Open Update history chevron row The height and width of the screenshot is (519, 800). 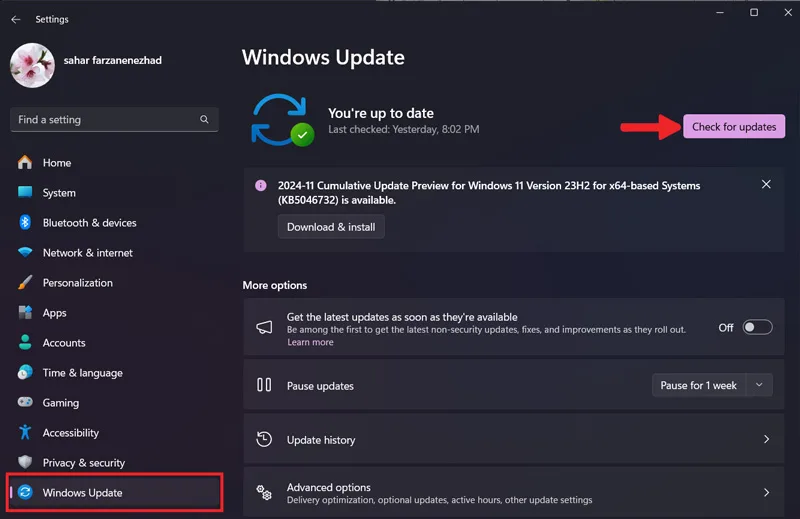(514, 439)
